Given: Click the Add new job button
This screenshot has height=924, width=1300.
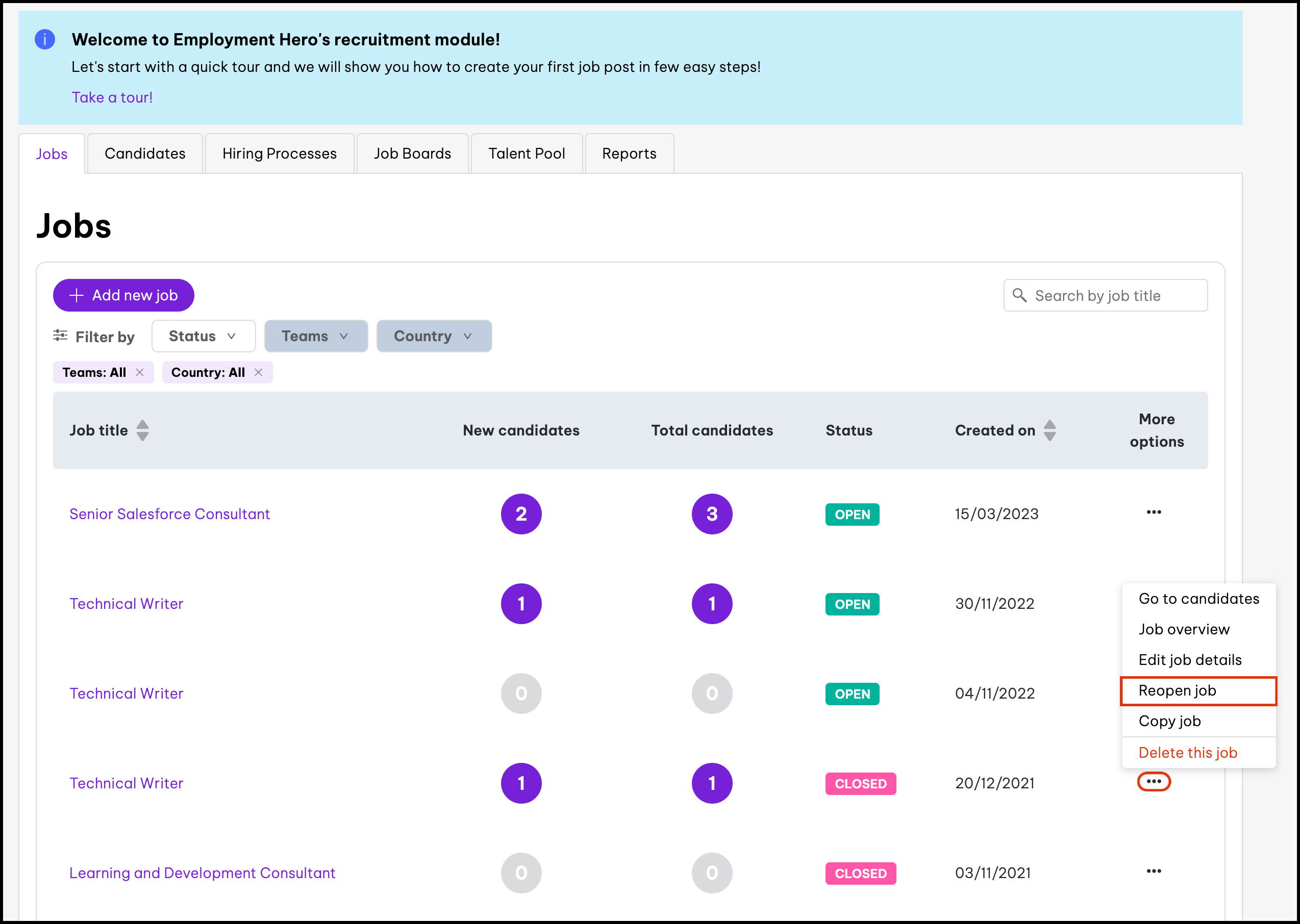Looking at the screenshot, I should click(123, 295).
